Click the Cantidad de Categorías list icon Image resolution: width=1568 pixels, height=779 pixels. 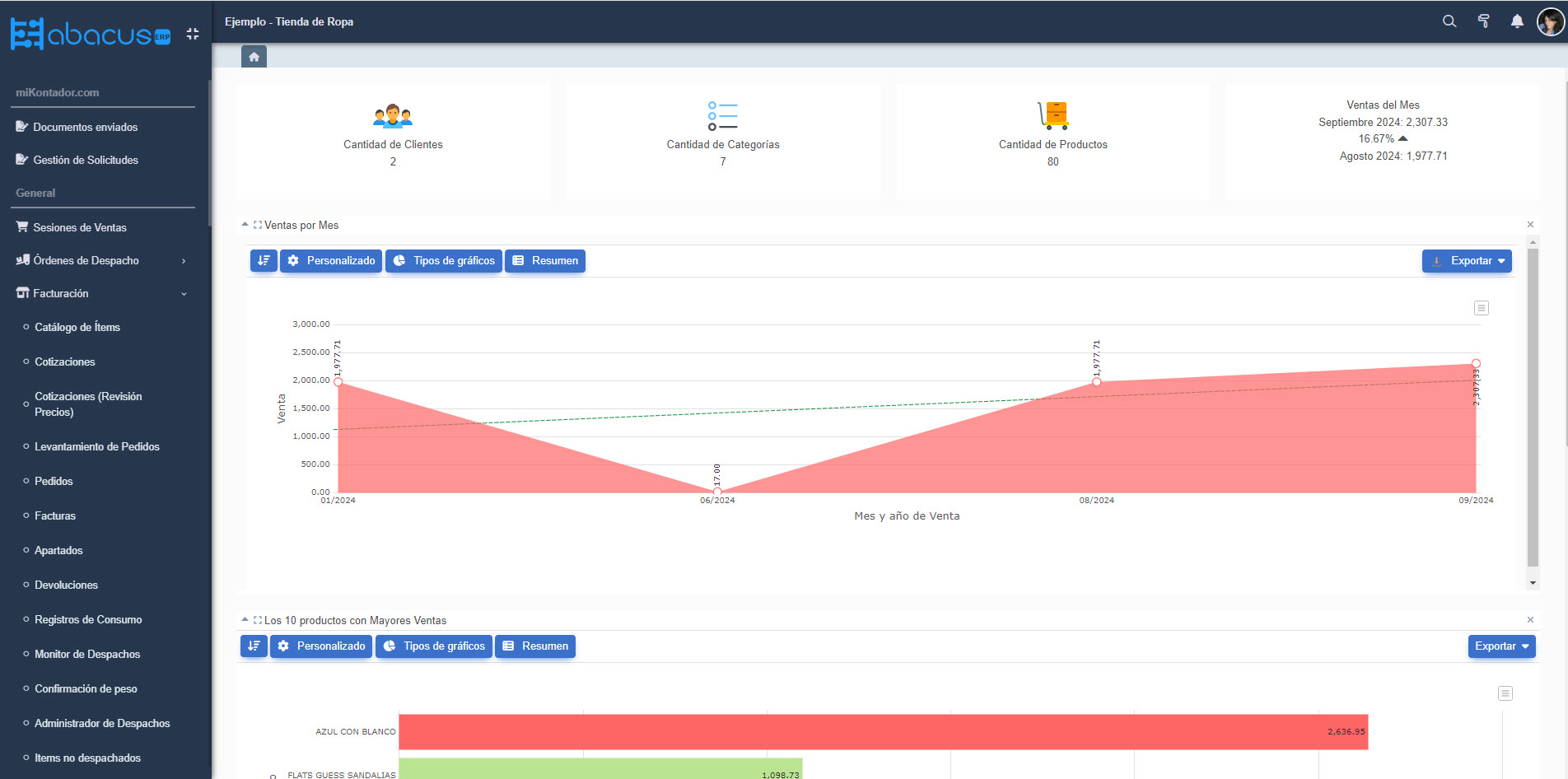[x=723, y=116]
